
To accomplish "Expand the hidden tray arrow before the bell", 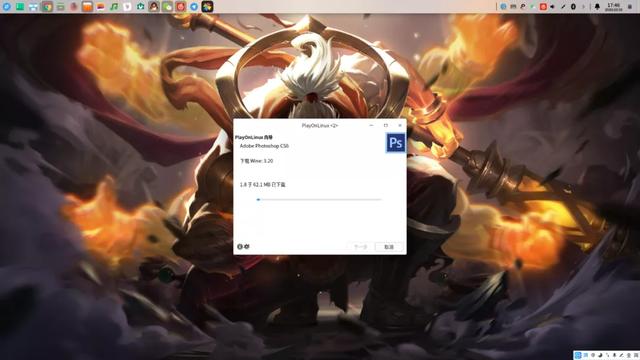I will 583,7.
